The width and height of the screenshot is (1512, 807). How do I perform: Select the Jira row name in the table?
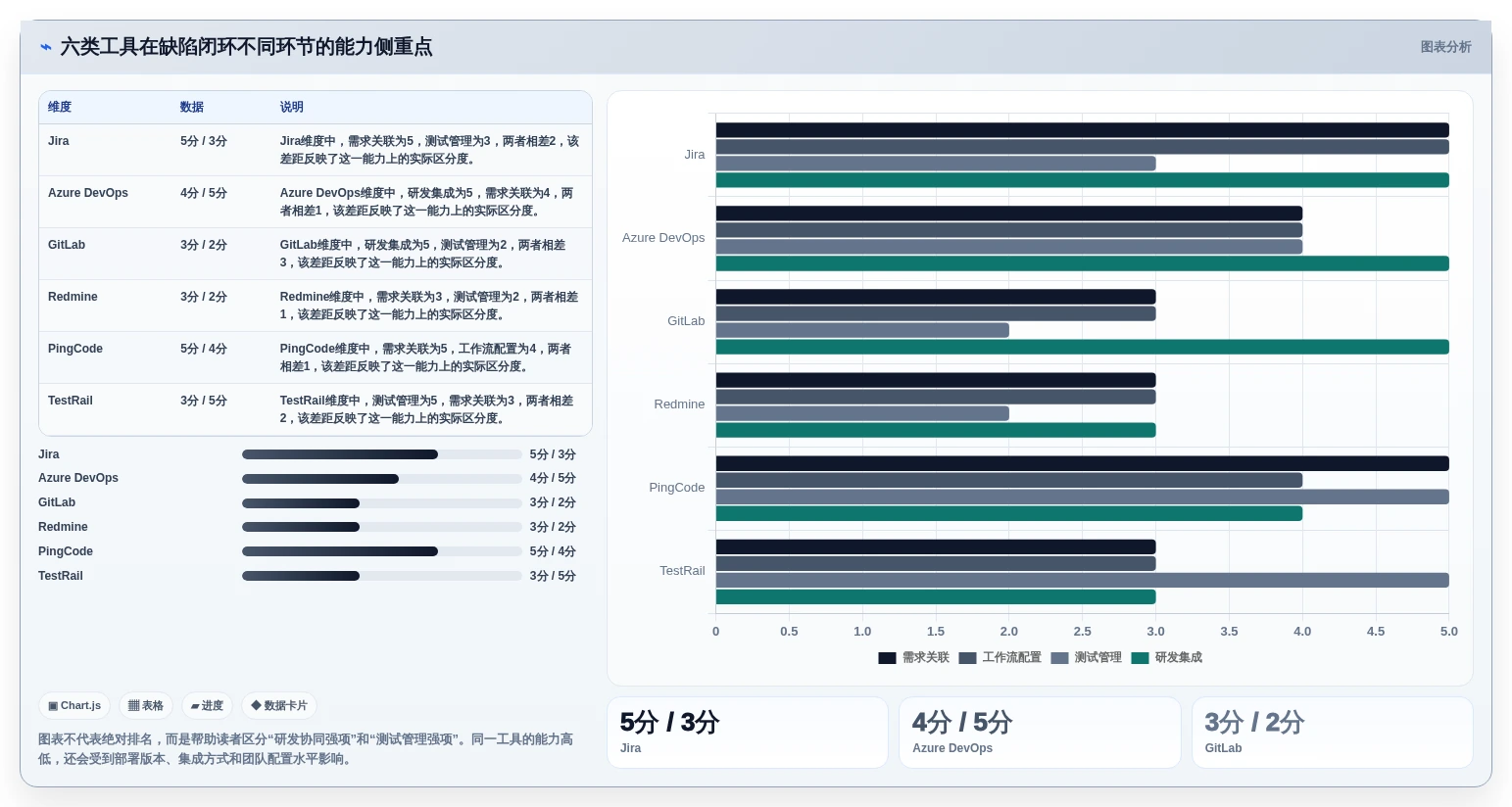pos(59,141)
